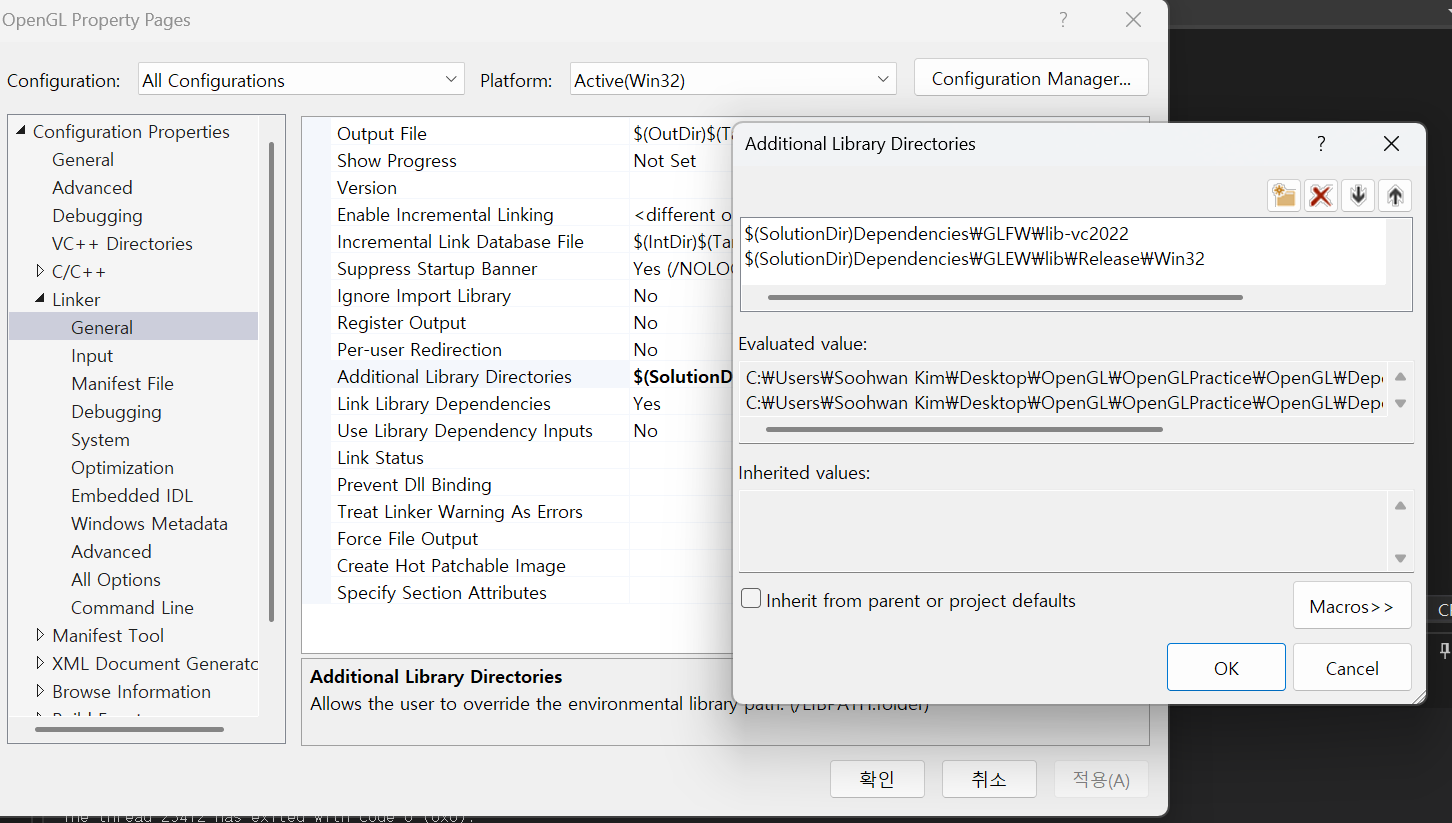Select Debugging under Linker

click(116, 411)
